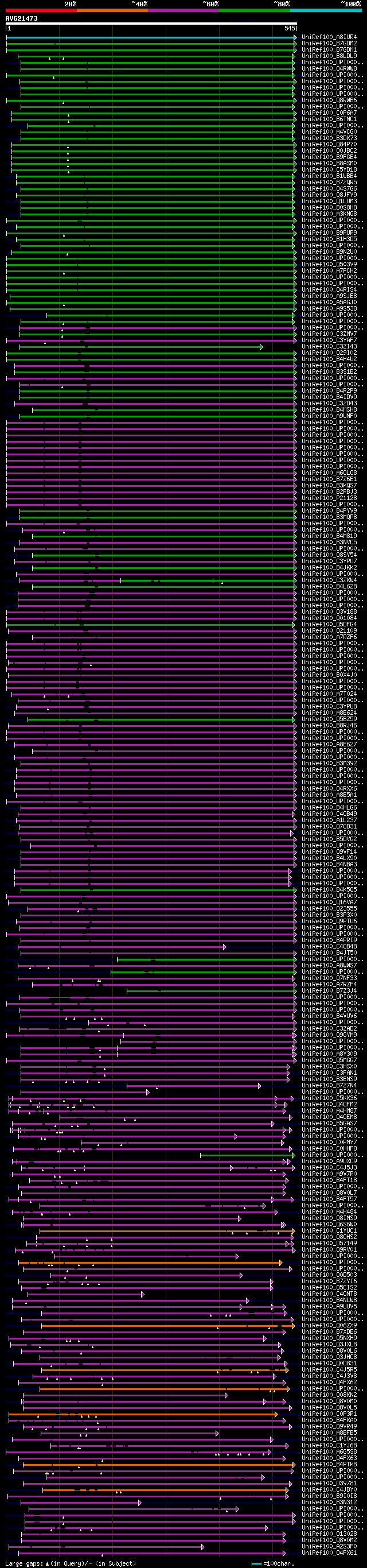Click the UniRef100_B9RUR9 label

329,233
